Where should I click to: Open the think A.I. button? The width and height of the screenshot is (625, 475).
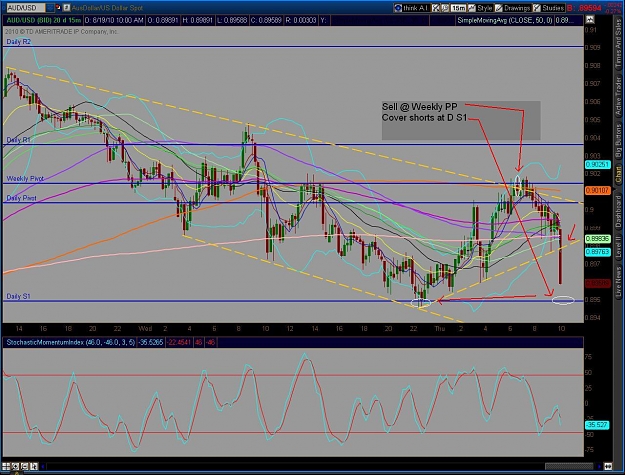(x=412, y=8)
